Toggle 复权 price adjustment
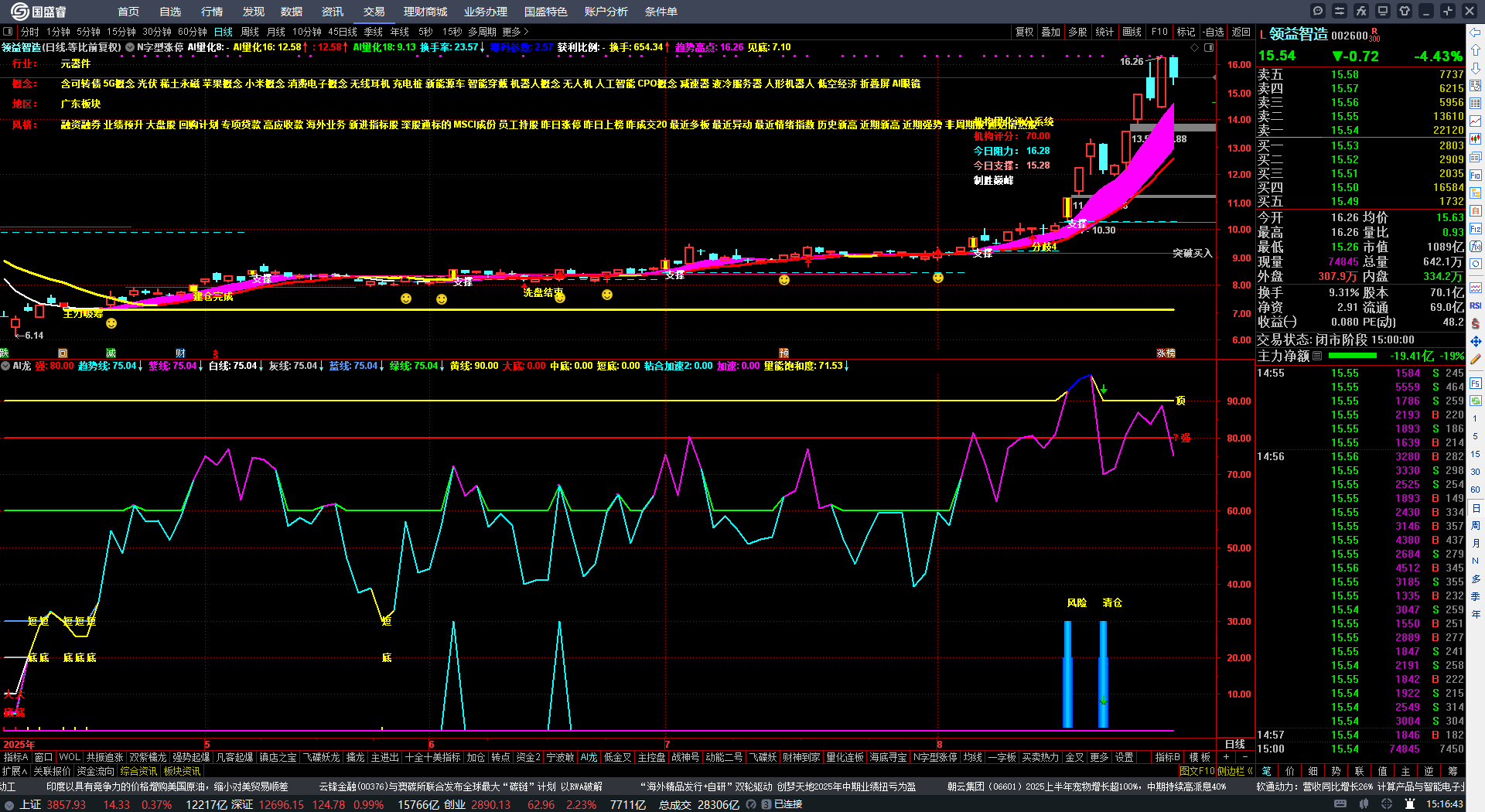The height and width of the screenshot is (812, 1485). coord(1024,32)
